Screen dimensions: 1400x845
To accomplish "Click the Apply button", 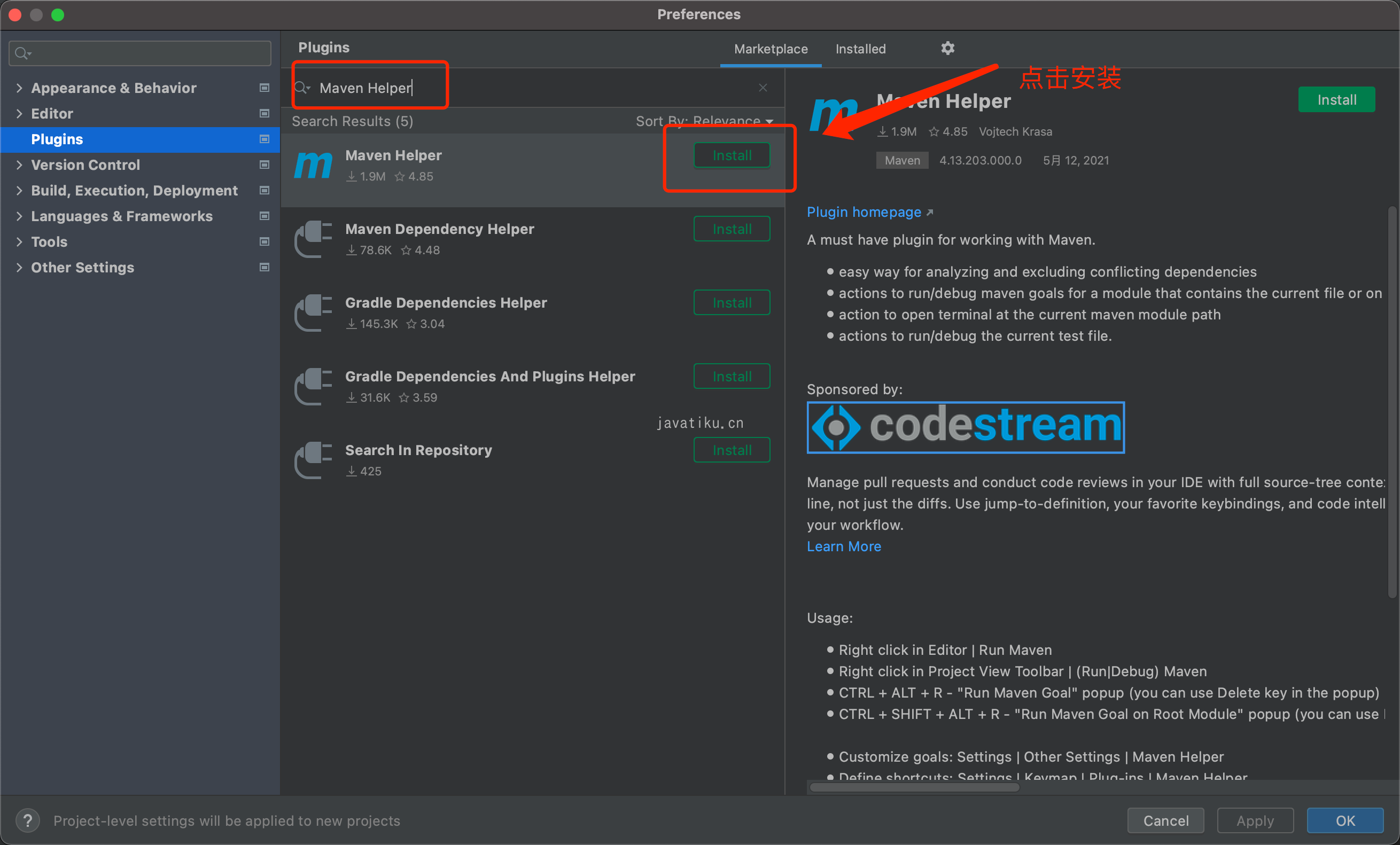I will pos(1255,820).
